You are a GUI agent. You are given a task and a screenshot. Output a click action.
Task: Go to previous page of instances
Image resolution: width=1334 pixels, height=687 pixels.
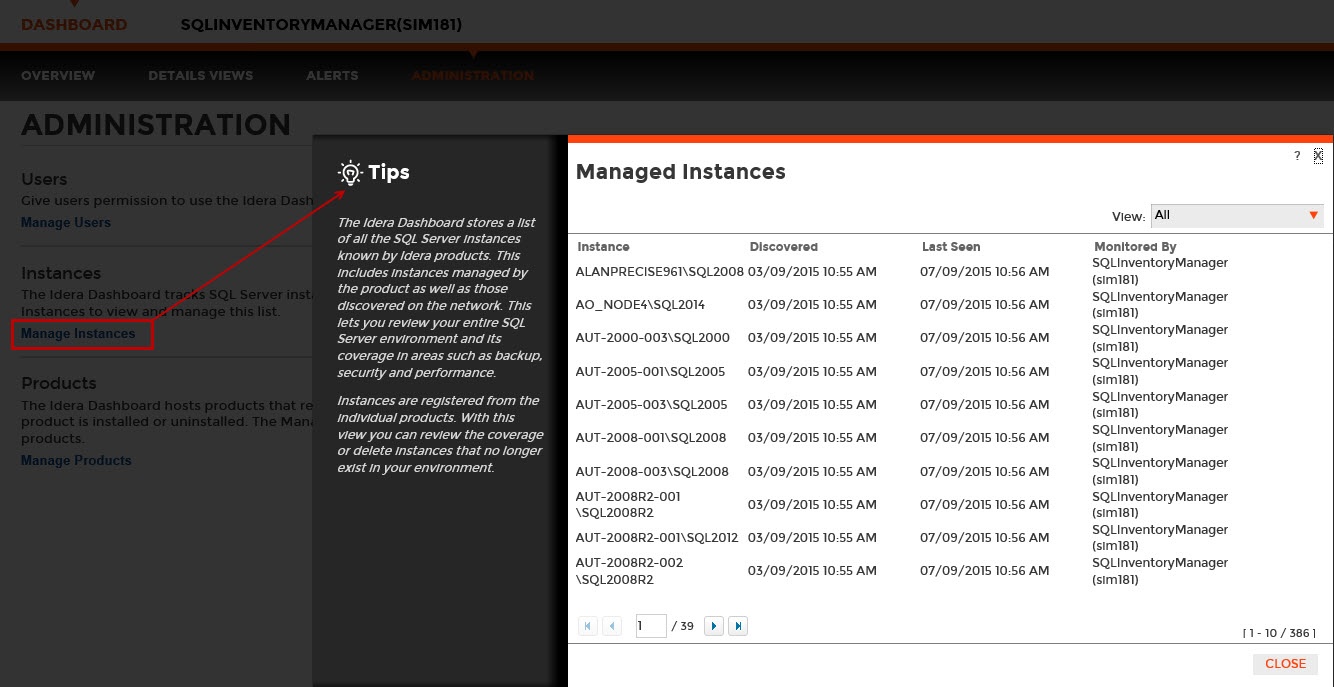(613, 626)
